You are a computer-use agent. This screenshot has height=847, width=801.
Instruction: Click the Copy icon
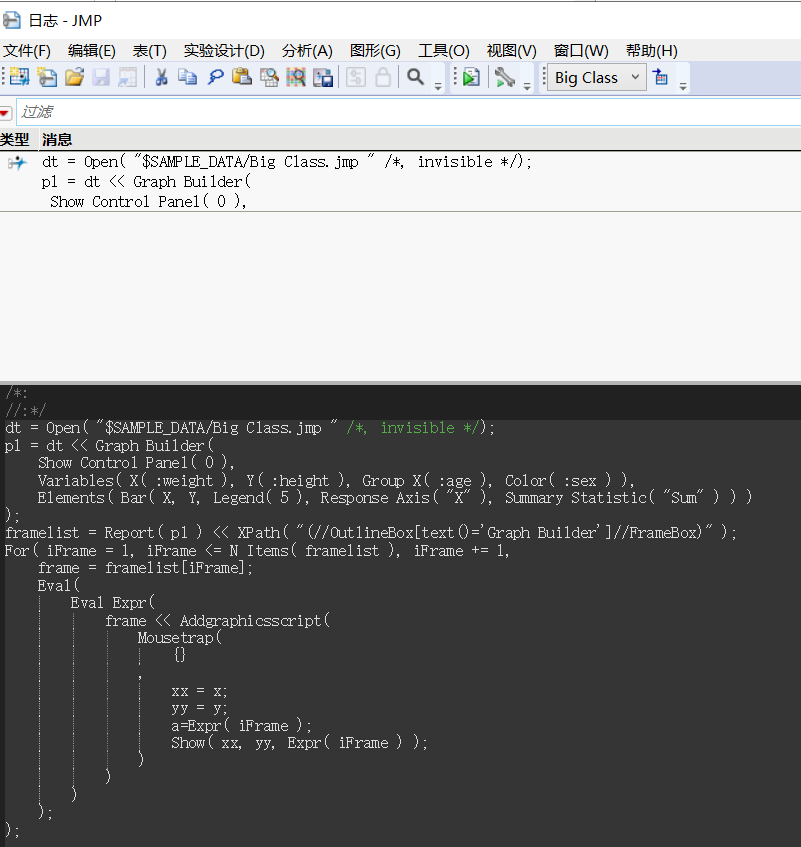[187, 77]
